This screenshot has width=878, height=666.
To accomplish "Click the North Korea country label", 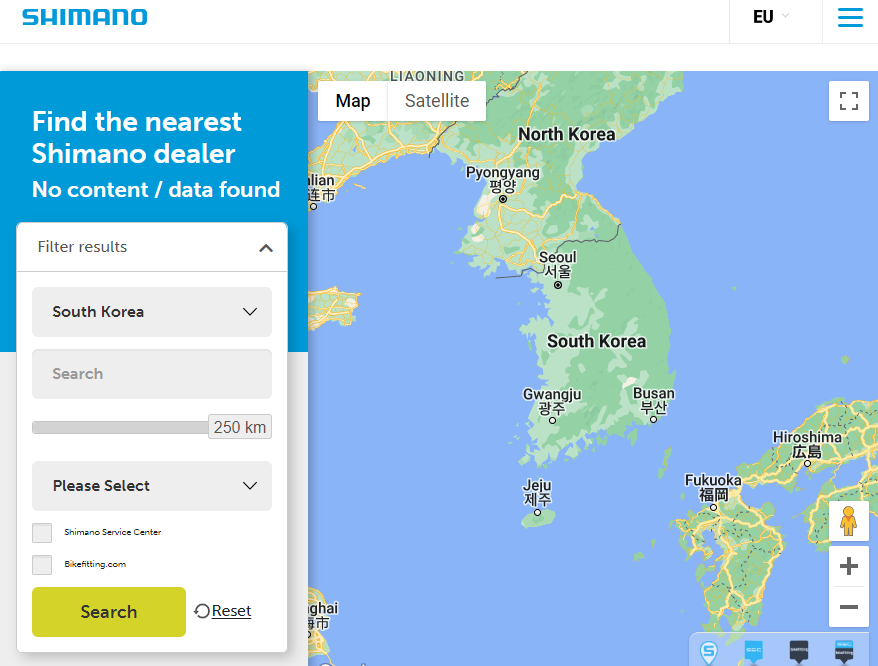I will 567,134.
